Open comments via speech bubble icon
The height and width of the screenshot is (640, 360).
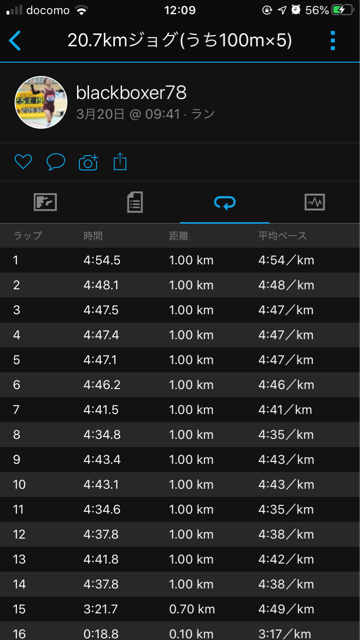pyautogui.click(x=56, y=162)
